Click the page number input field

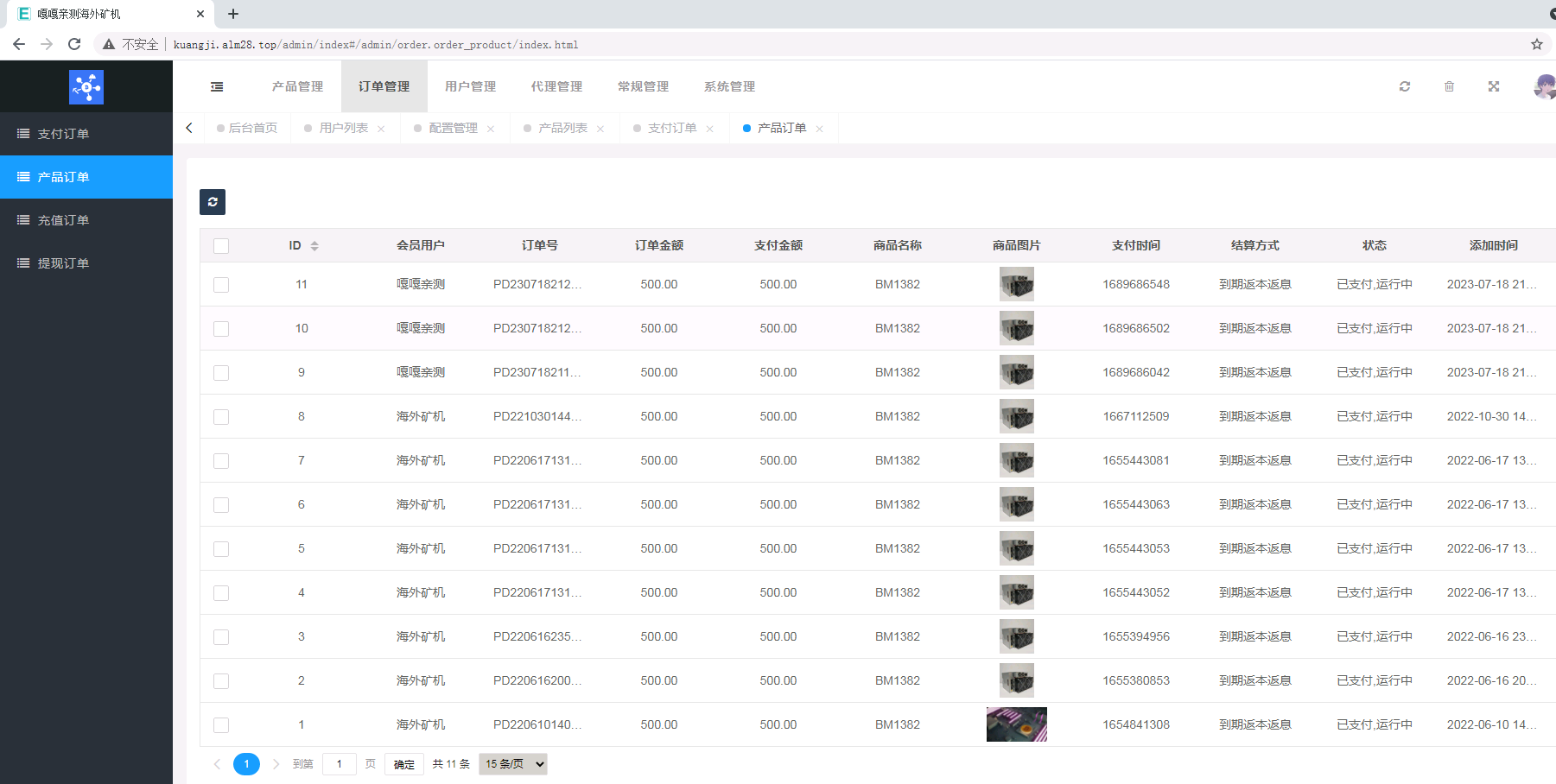tap(340, 764)
